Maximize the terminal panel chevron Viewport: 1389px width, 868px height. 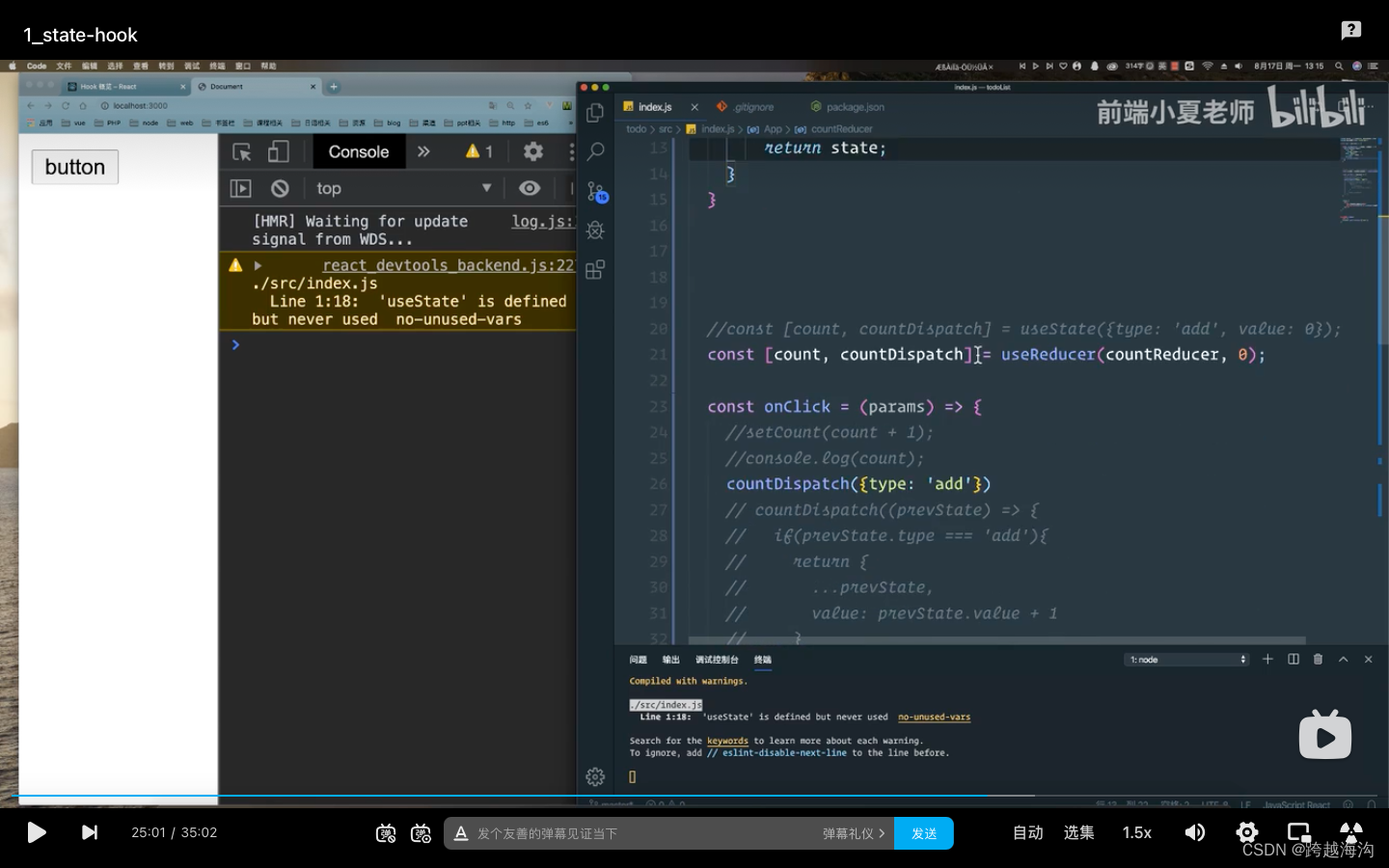click(x=1344, y=660)
